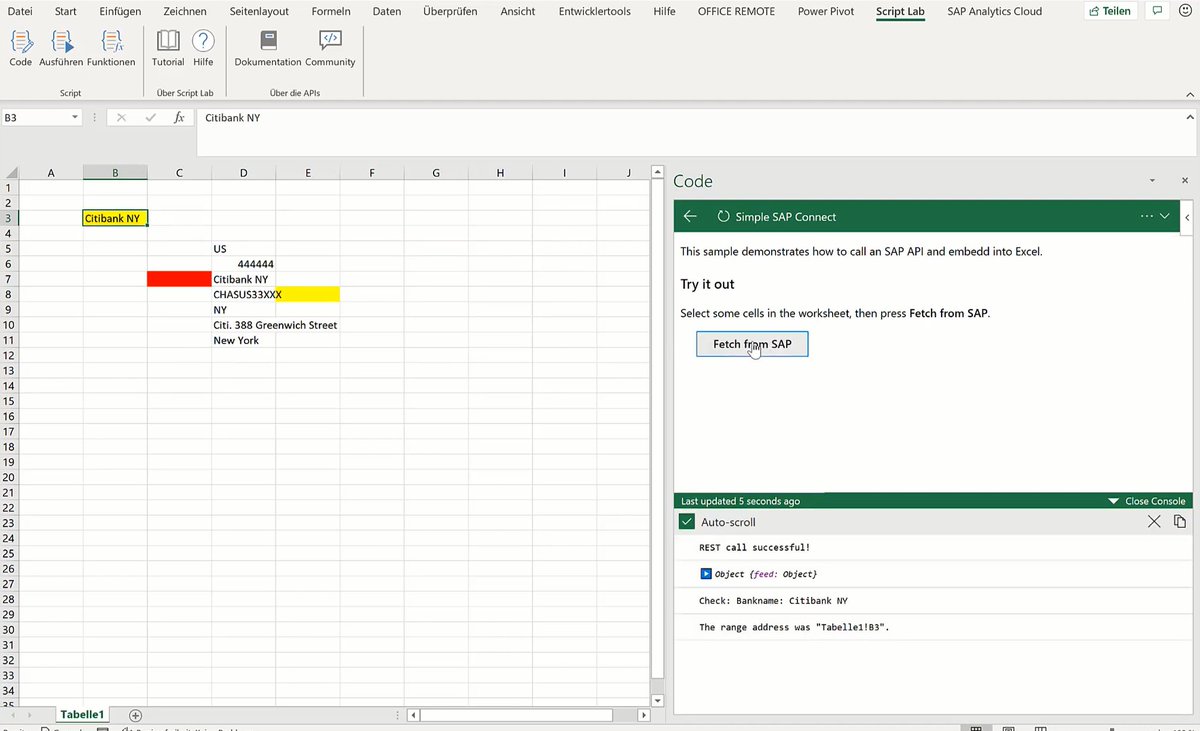Open the Power Pivot tab
This screenshot has width=1200, height=731.
[x=825, y=11]
